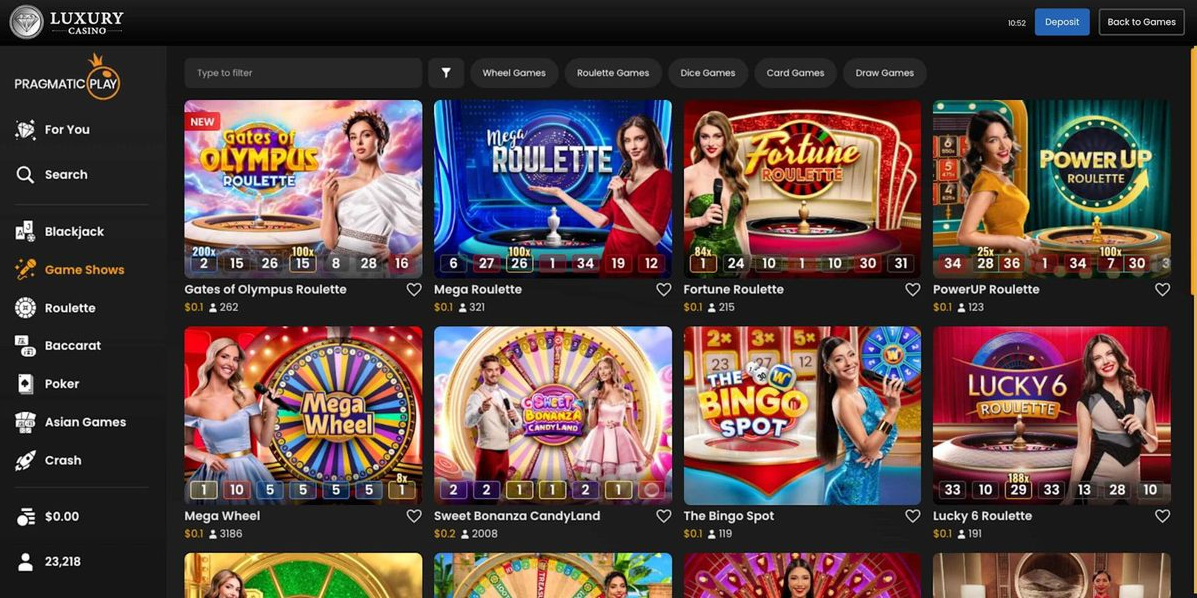1197x598 pixels.
Task: Click the Asian Games label in sidebar
Action: click(86, 422)
